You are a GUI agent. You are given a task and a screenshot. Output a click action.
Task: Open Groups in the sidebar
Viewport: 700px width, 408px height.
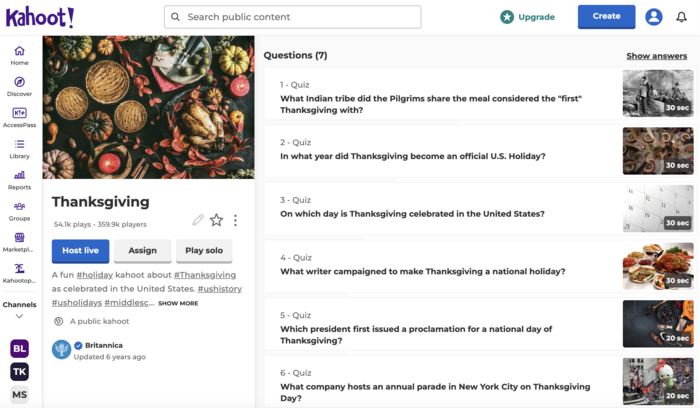coord(19,210)
